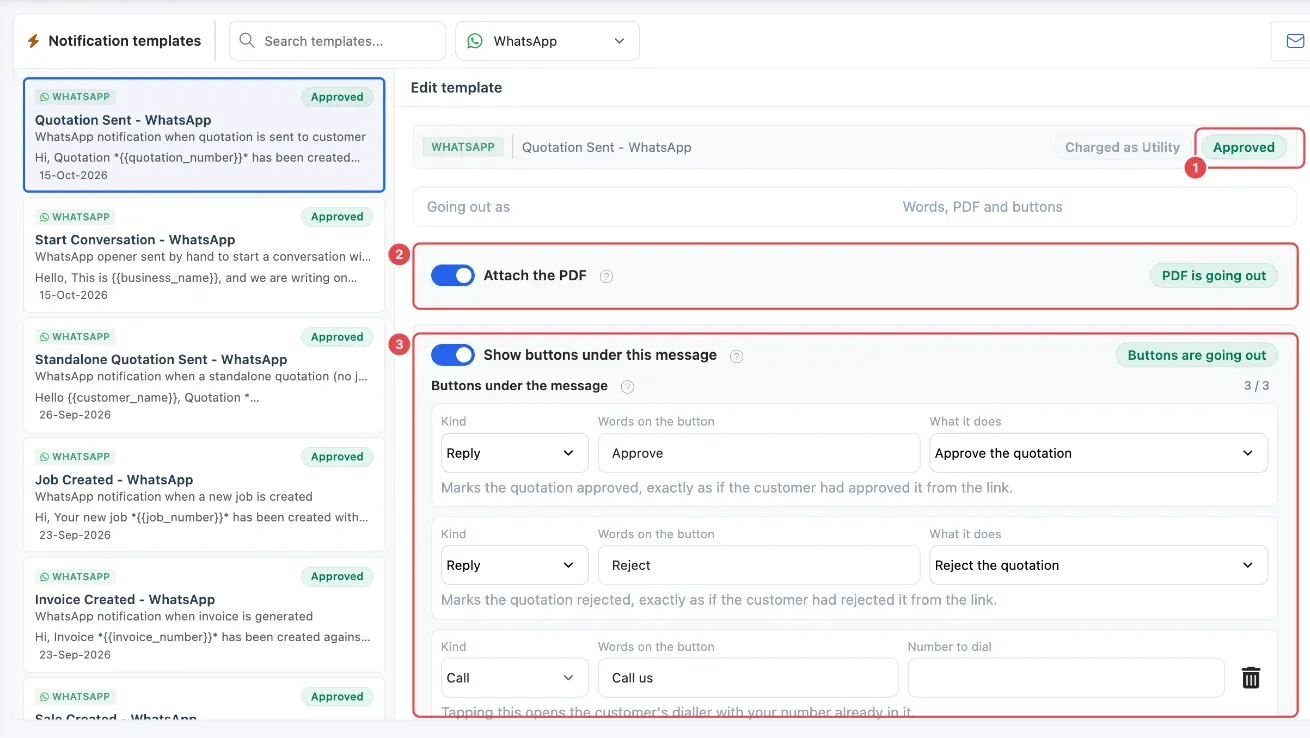Expand the Reject the quotation action dropdown
1310x738 pixels.
point(1098,565)
